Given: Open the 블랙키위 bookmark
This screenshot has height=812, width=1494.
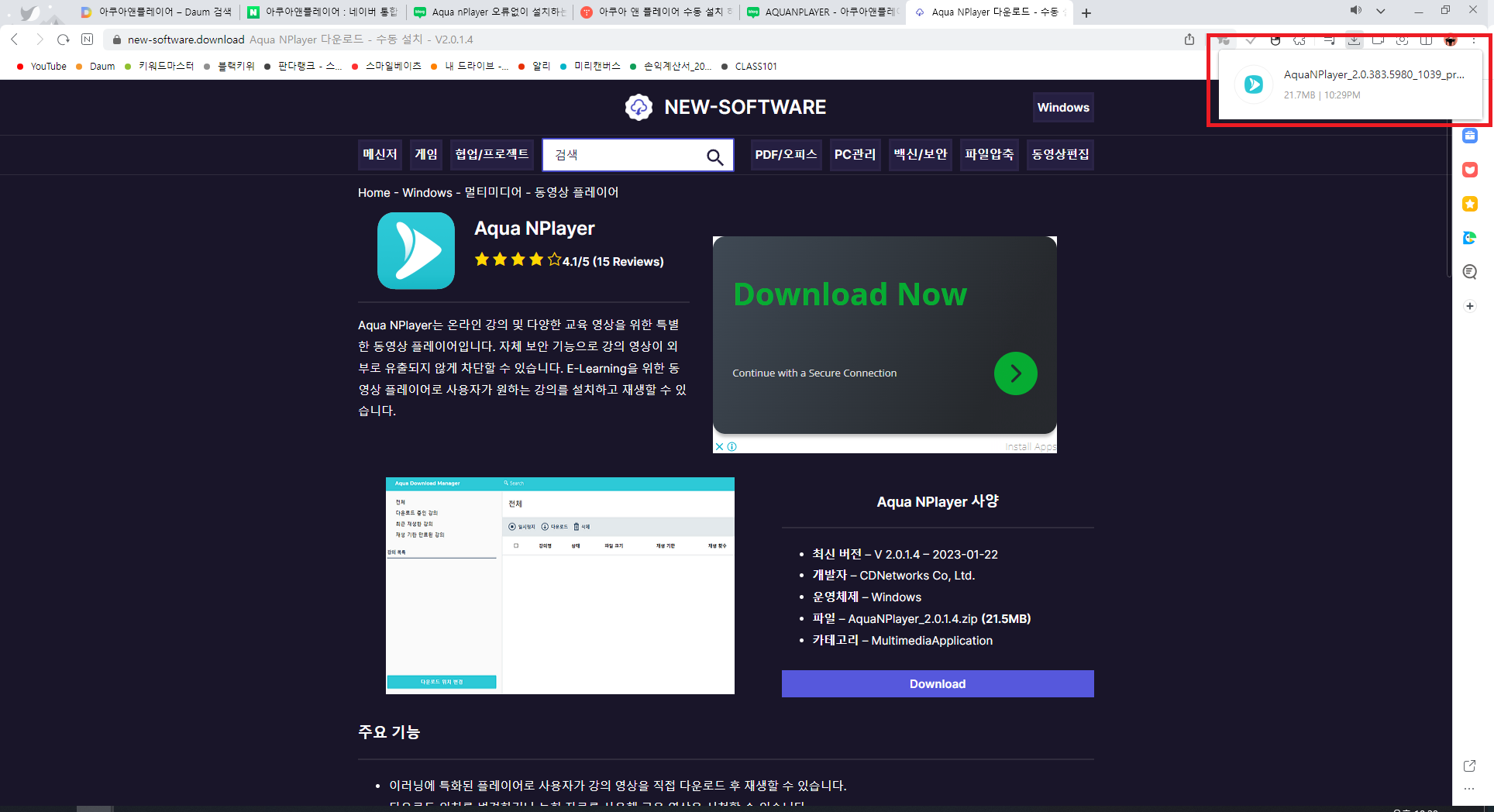Looking at the screenshot, I should [229, 66].
